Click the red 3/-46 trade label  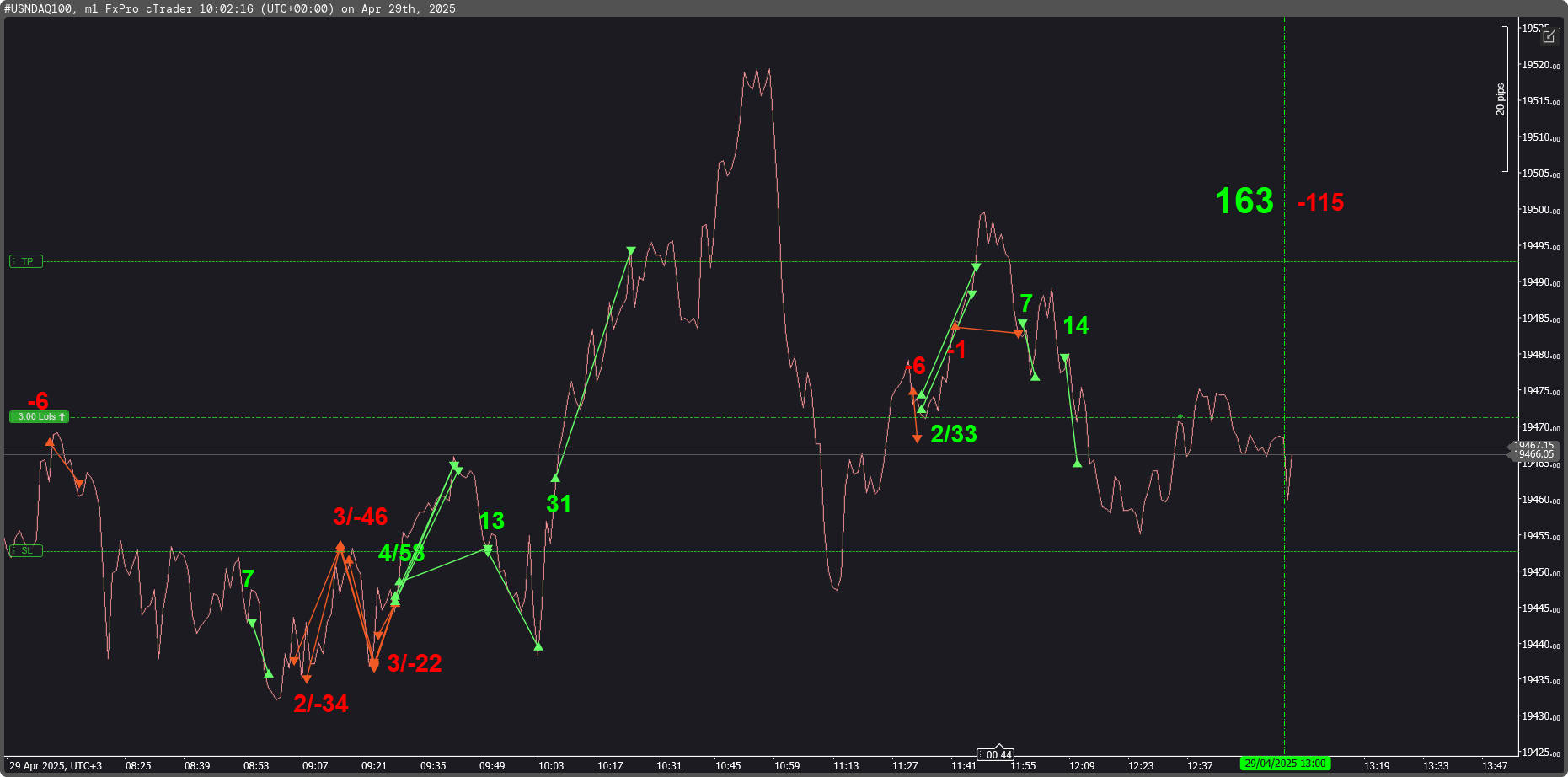pyautogui.click(x=360, y=517)
